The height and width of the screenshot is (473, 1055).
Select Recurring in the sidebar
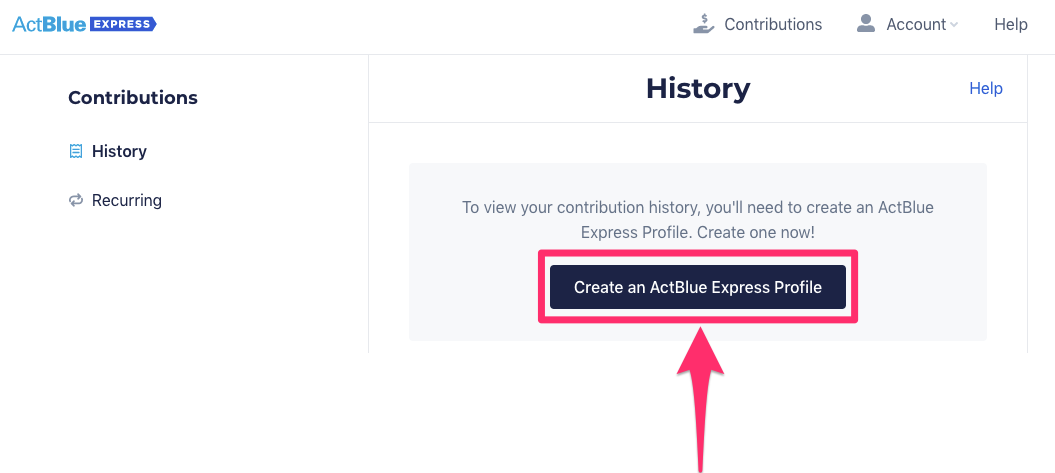pos(126,201)
